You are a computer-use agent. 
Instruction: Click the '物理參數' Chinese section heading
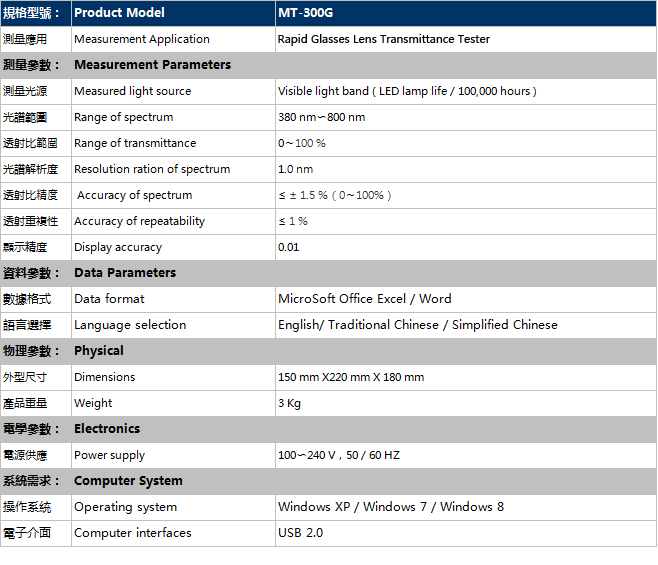[x=31, y=351]
